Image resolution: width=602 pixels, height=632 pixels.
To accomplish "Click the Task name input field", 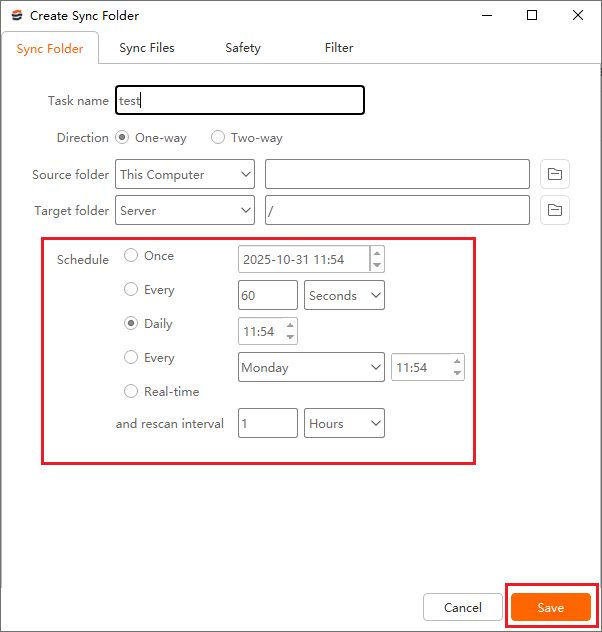I will [240, 100].
